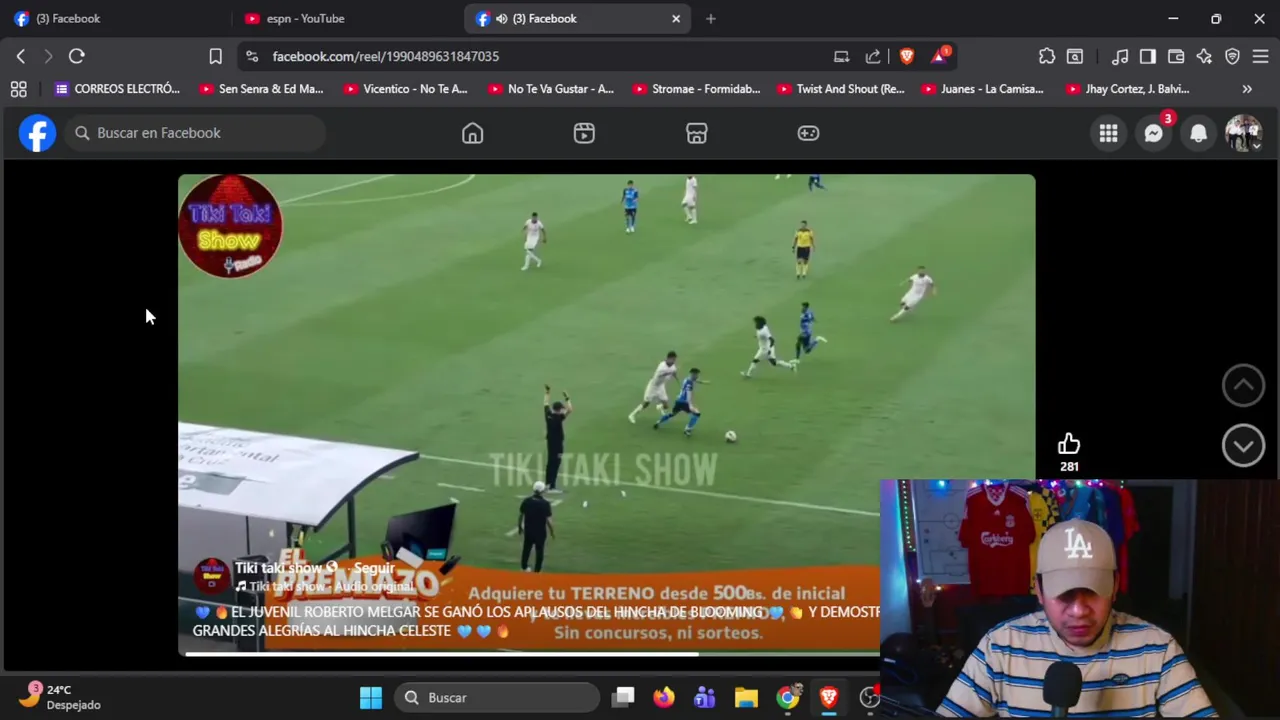Click the Facebook logo
This screenshot has width=1280, height=720.
click(x=37, y=133)
